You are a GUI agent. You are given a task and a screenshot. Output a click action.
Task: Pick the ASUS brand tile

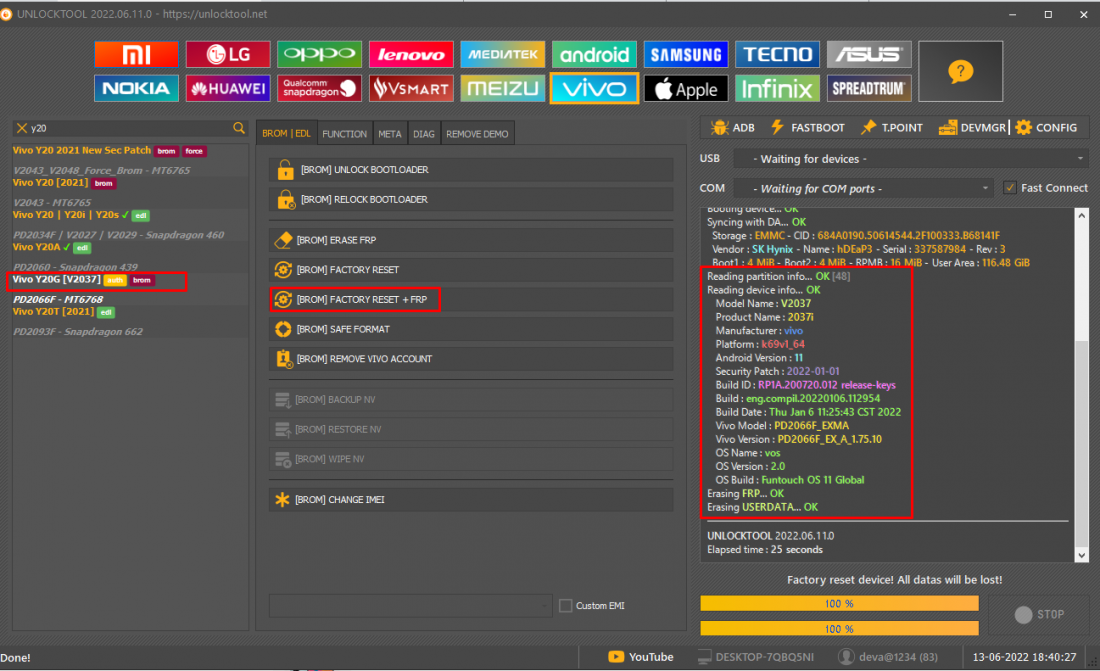[869, 54]
